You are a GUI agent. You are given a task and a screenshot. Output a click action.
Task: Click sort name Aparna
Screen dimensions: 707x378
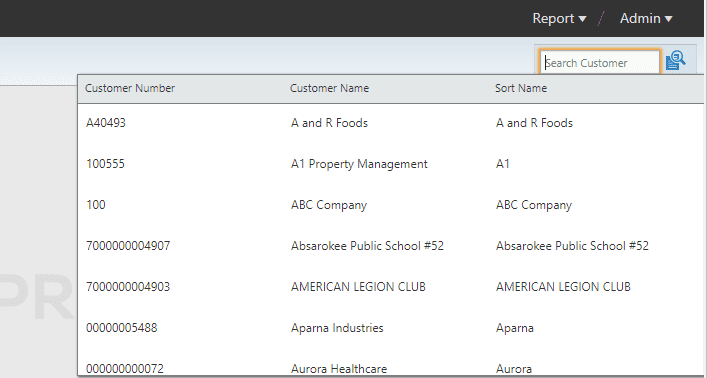point(514,328)
